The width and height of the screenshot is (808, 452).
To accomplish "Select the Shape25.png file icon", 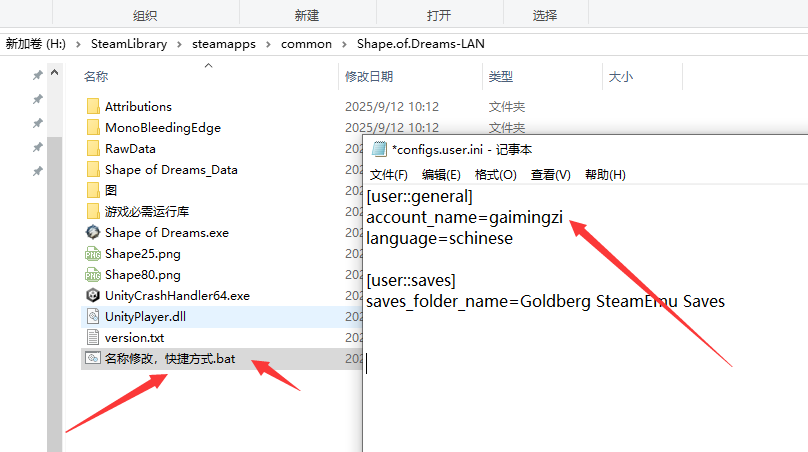I will pos(93,254).
